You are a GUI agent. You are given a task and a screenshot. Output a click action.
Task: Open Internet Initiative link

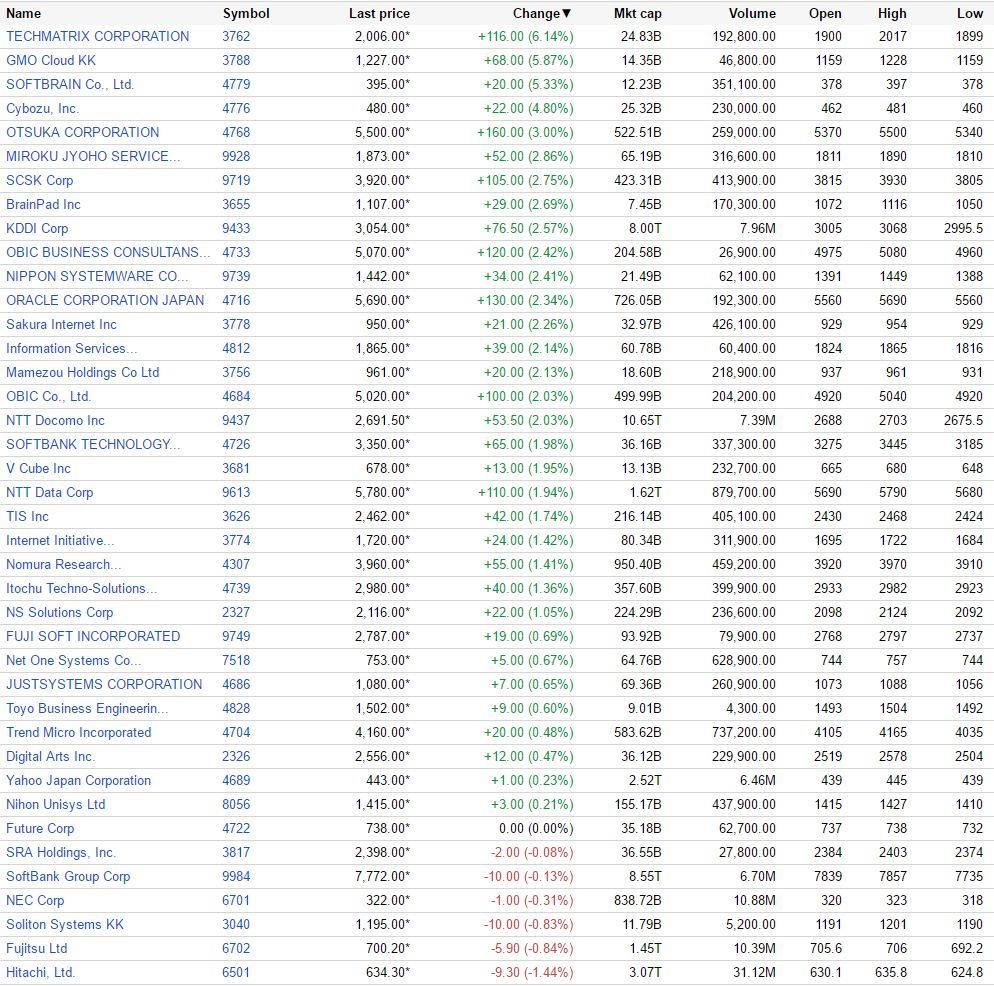click(x=60, y=541)
